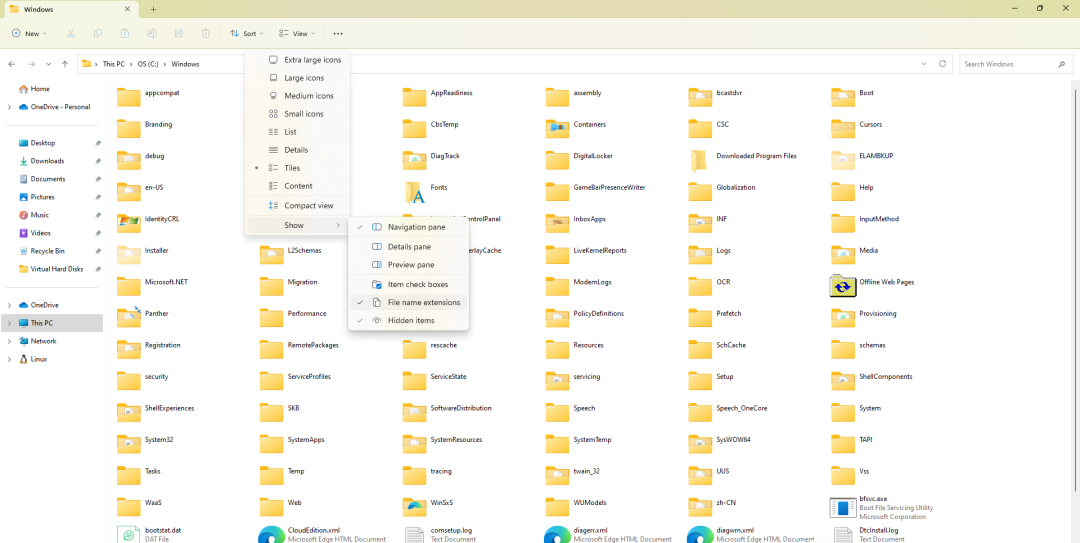Screen dimensions: 1080x543
Task: Open the IdentityCRL folder icon
Action: tap(129, 222)
